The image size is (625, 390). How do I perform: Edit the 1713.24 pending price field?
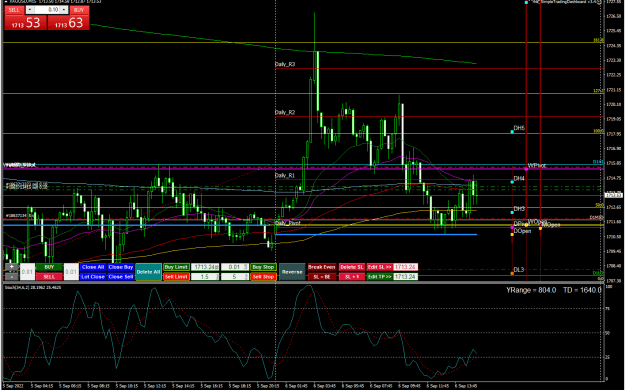[x=205, y=267]
